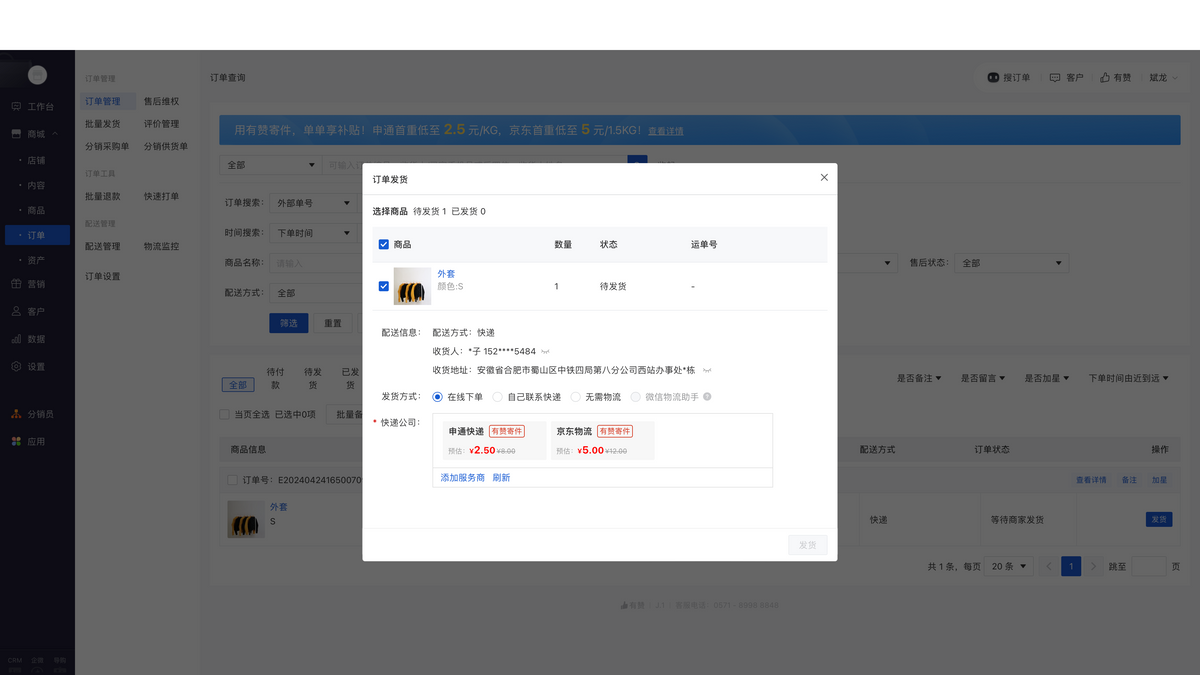Close the 订单发货 dialog
This screenshot has width=1200, height=675.
[824, 178]
